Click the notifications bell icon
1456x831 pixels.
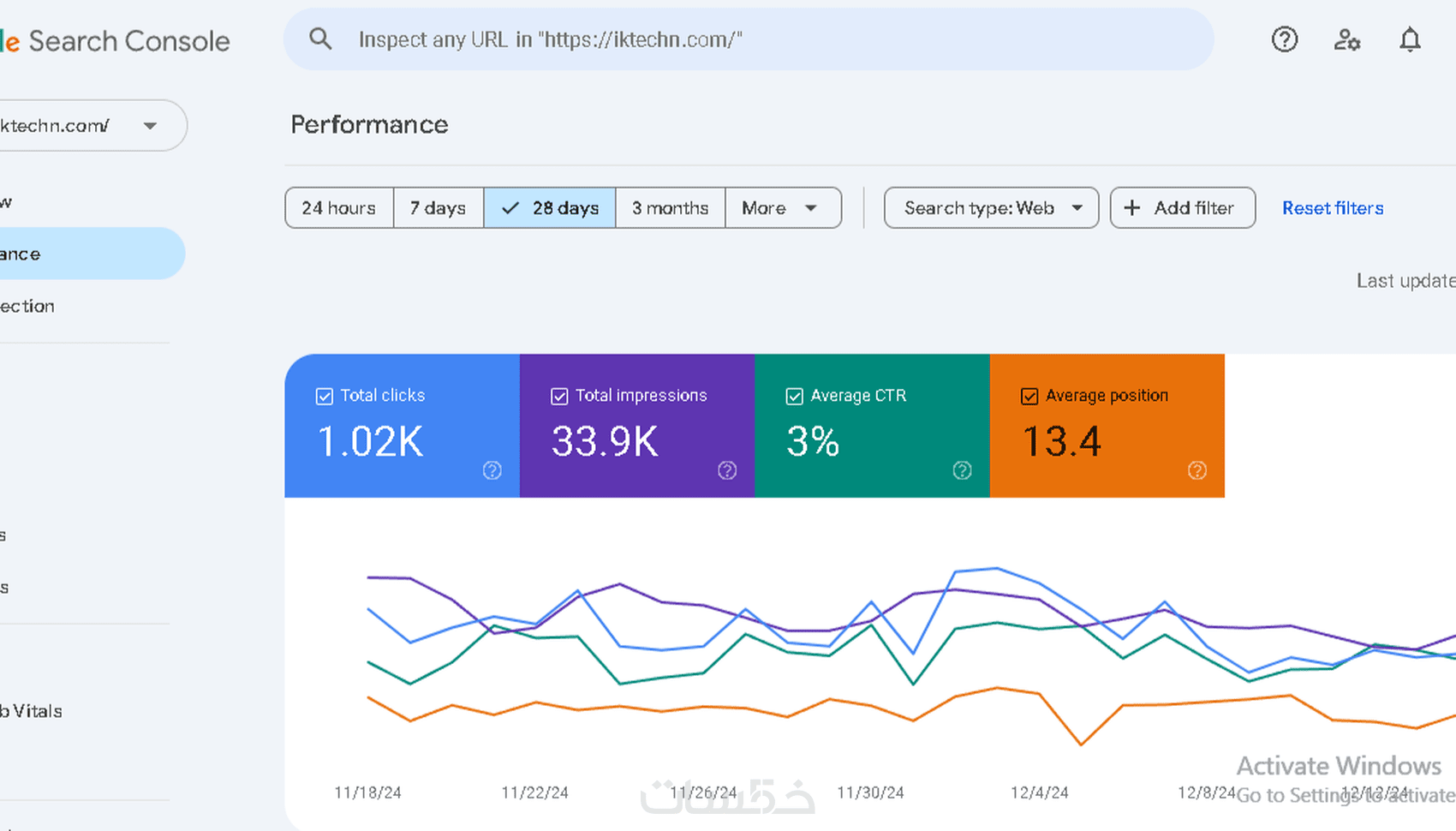(1409, 39)
